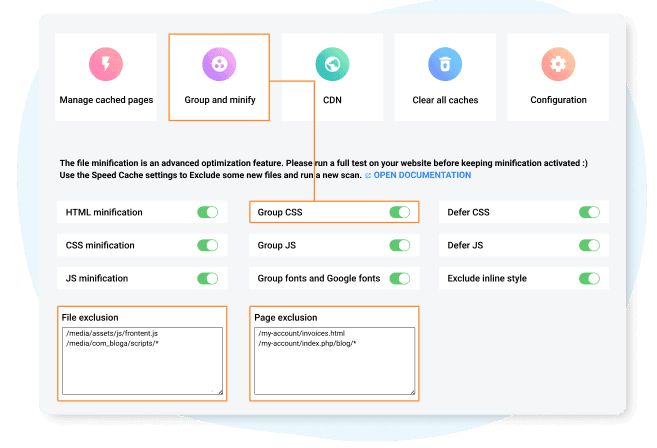Open the Configuration tab label

coord(558,100)
